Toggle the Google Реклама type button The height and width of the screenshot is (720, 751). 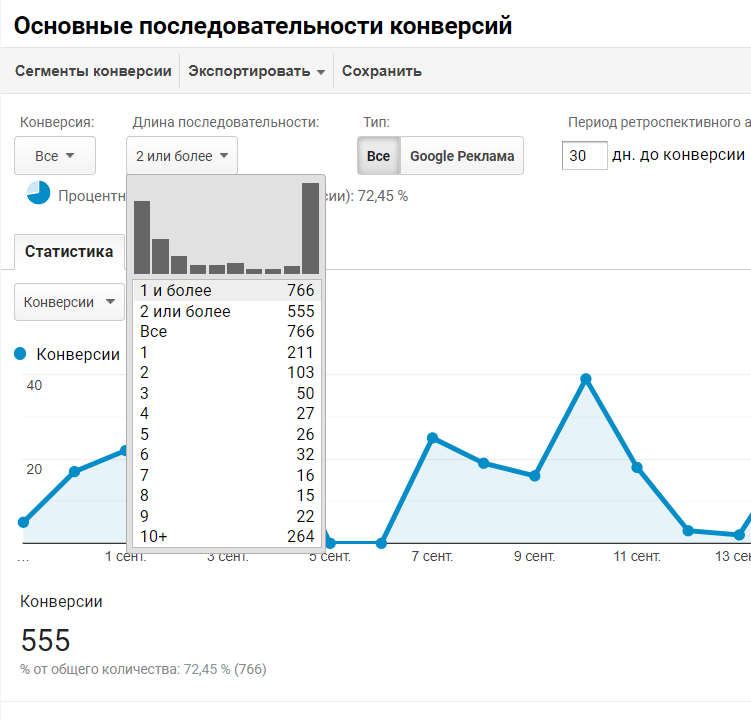(462, 156)
